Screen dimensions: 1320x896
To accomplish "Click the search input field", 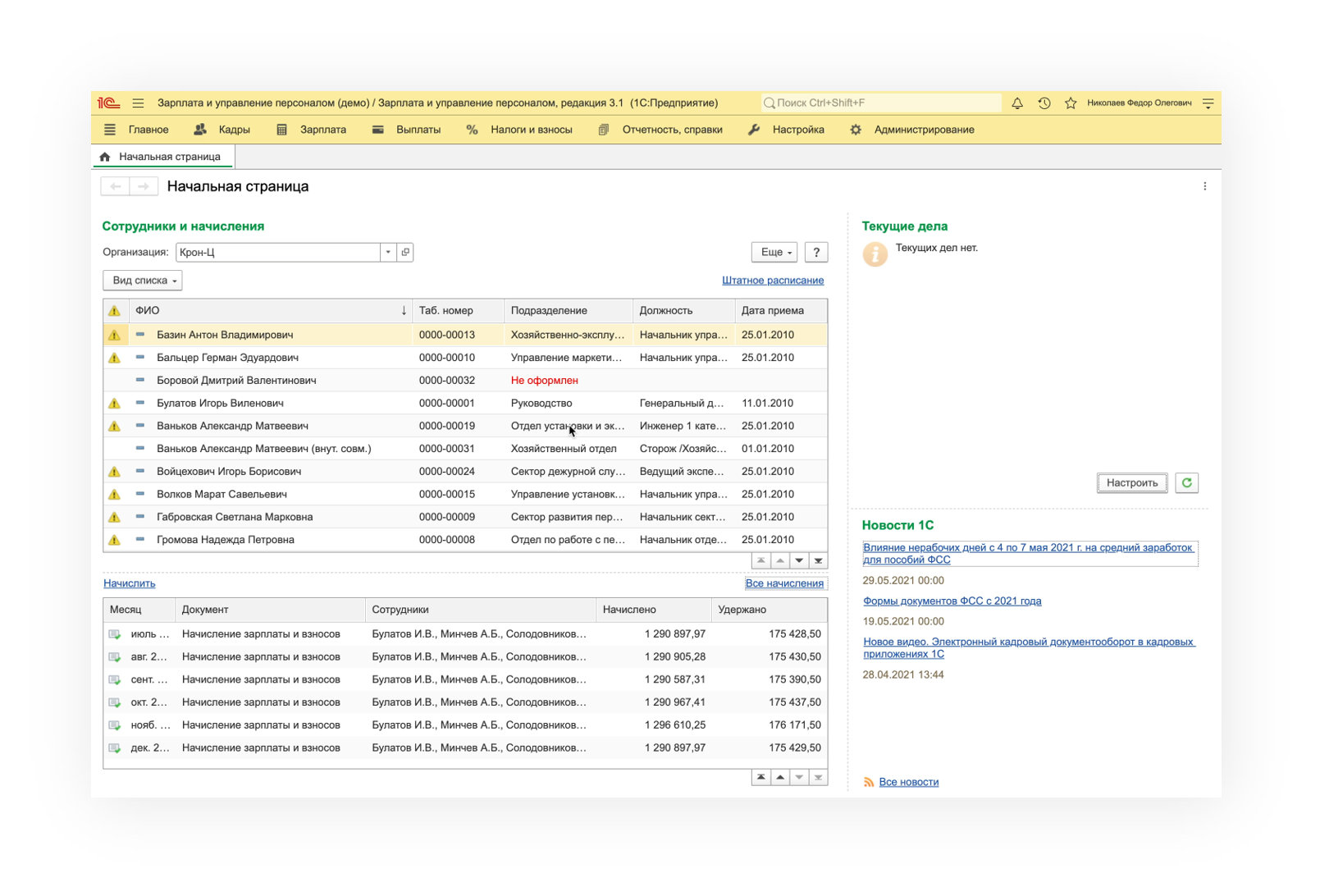I will [884, 103].
